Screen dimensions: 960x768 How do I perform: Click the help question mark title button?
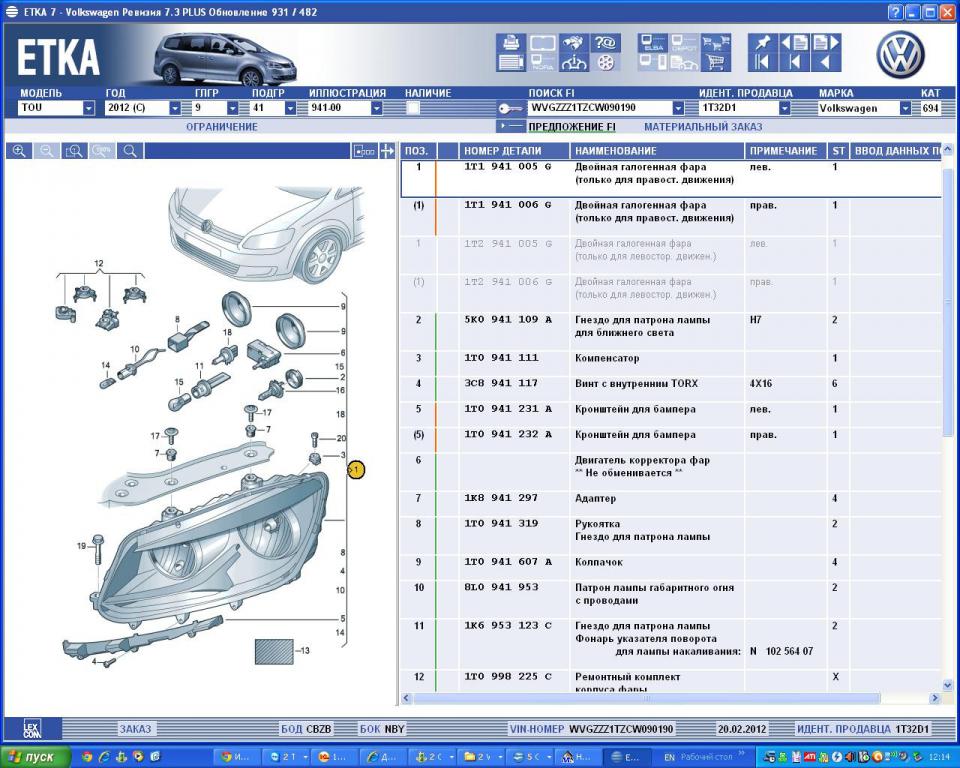pos(895,12)
